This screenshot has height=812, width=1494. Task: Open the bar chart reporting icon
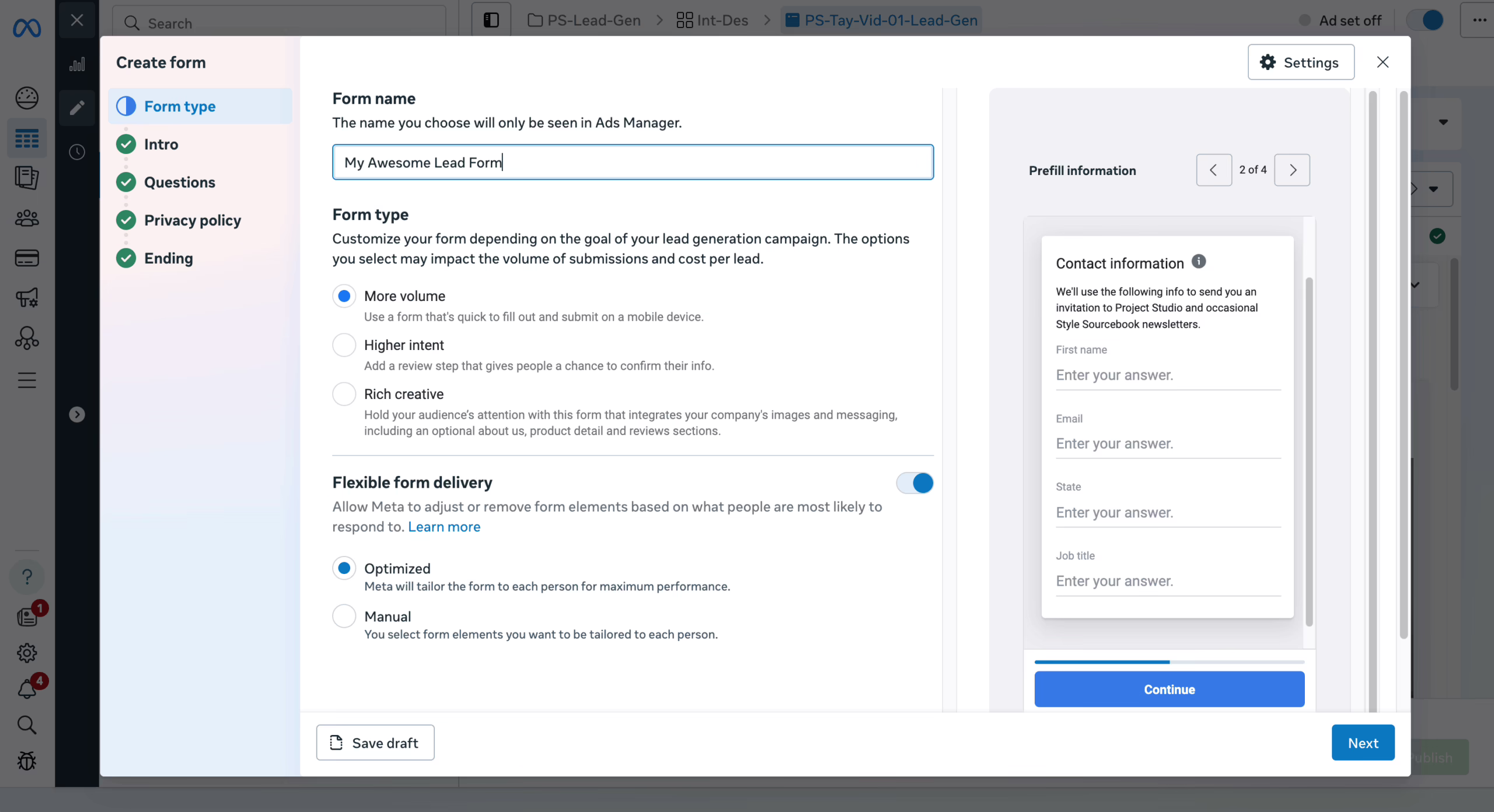pyautogui.click(x=77, y=64)
